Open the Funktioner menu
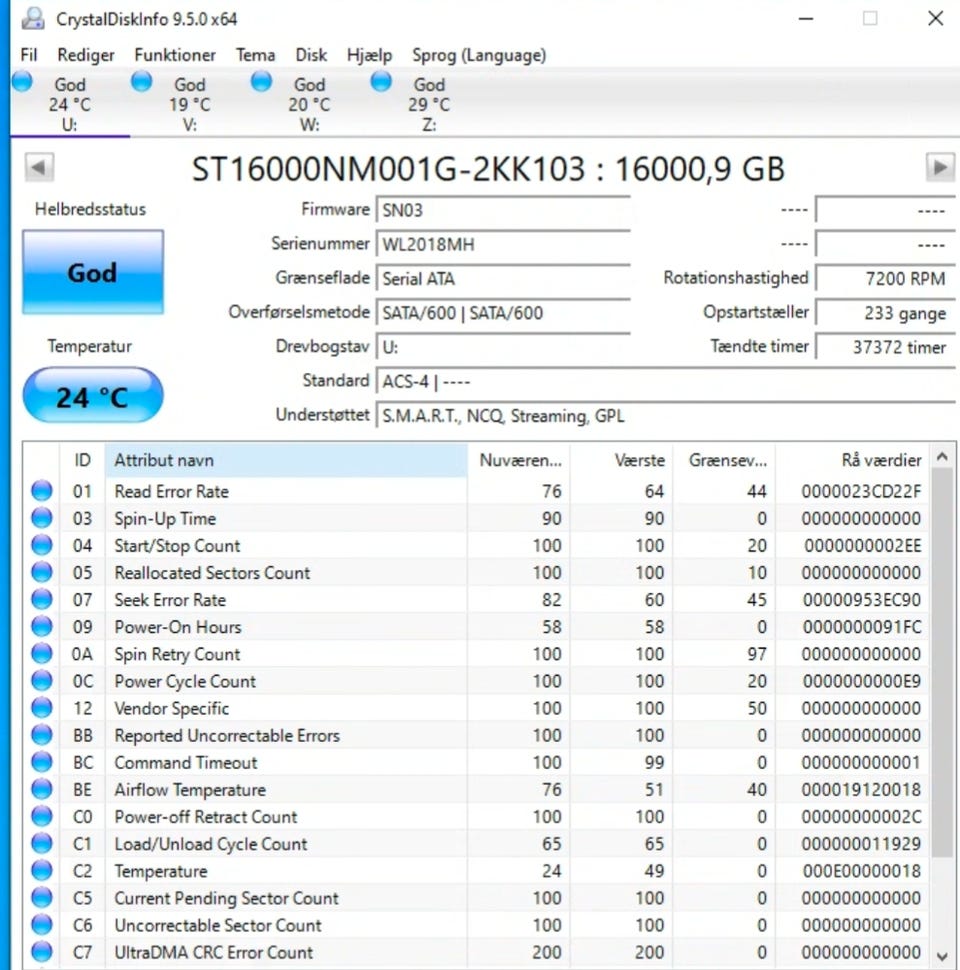The height and width of the screenshot is (970, 960). click(175, 55)
